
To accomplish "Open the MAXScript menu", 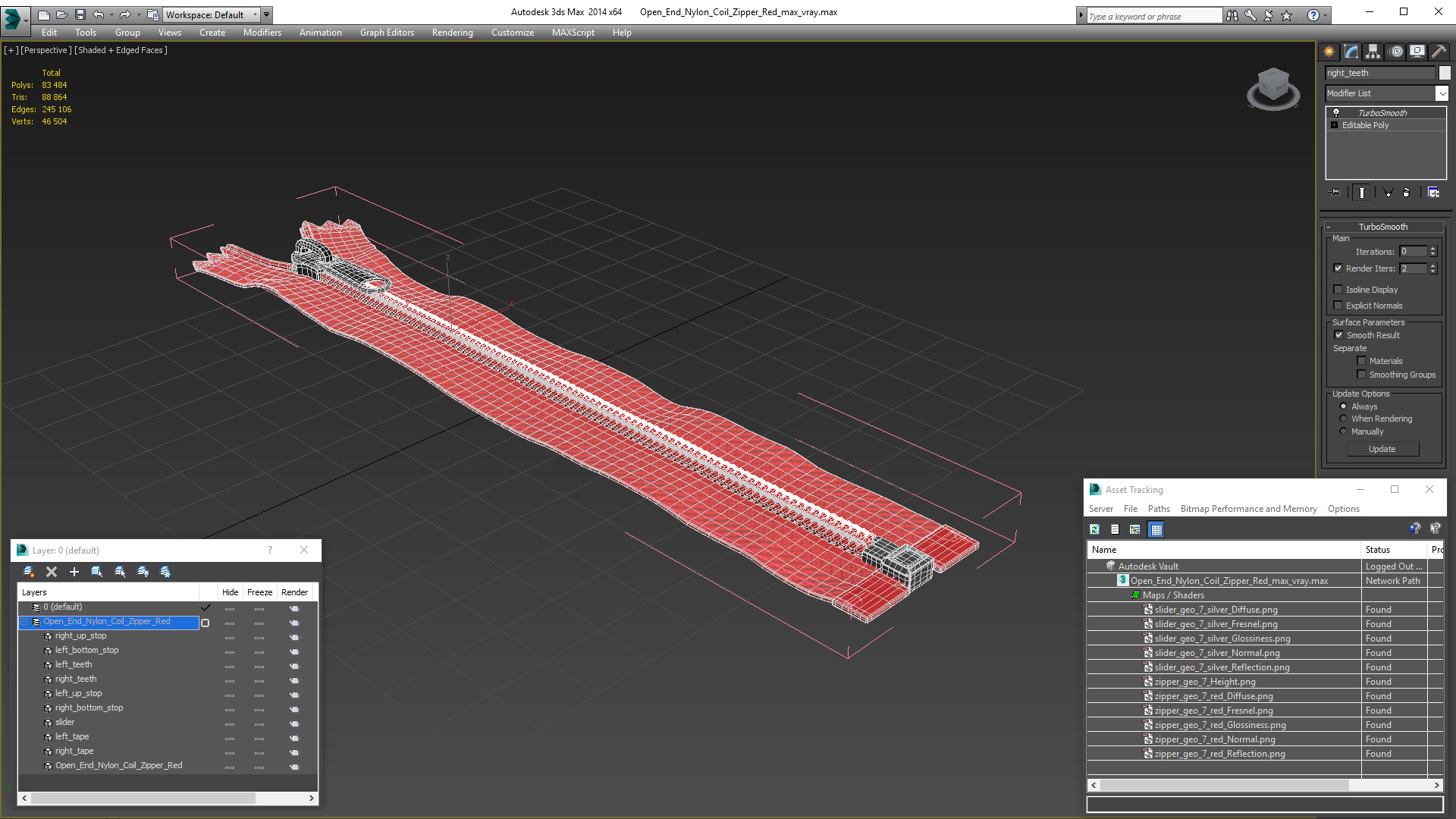I will click(573, 33).
